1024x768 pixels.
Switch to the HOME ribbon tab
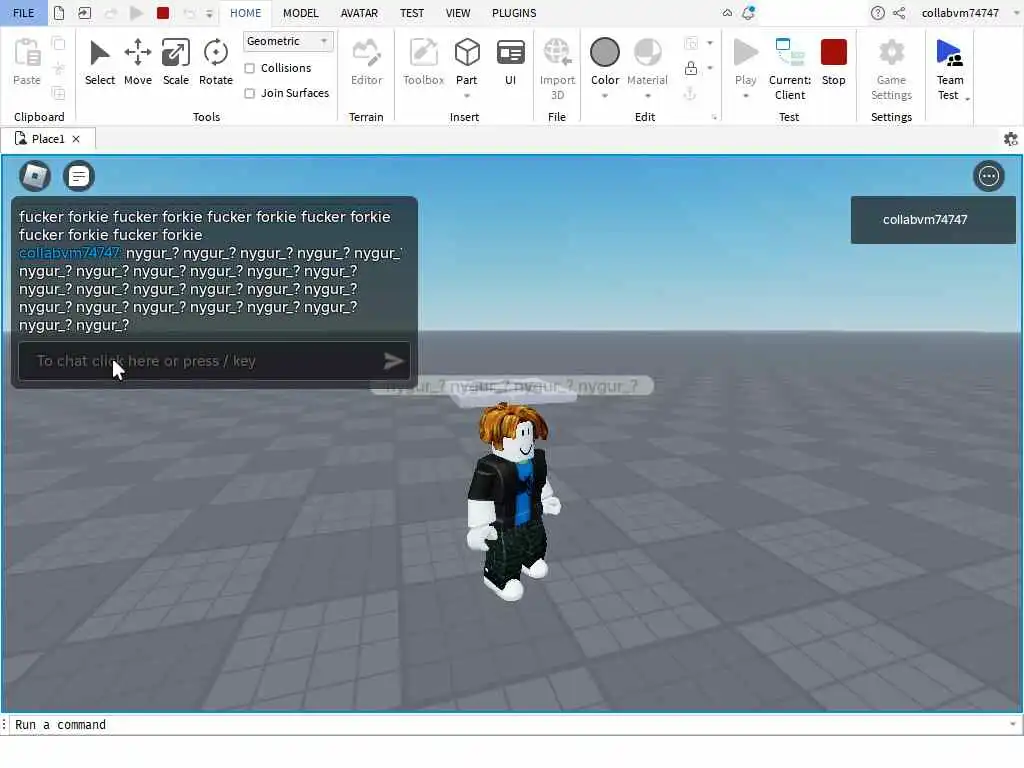[246, 13]
